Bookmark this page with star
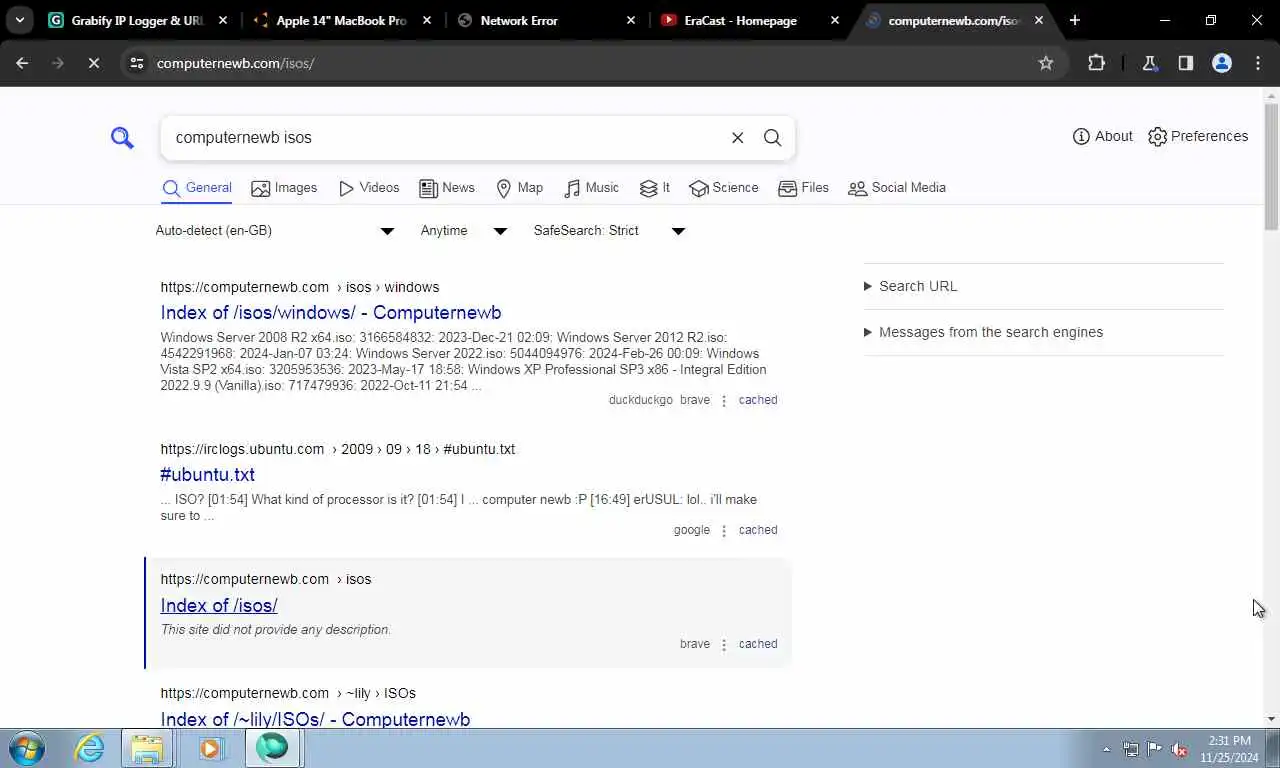This screenshot has width=1280, height=768. coord(1046,63)
